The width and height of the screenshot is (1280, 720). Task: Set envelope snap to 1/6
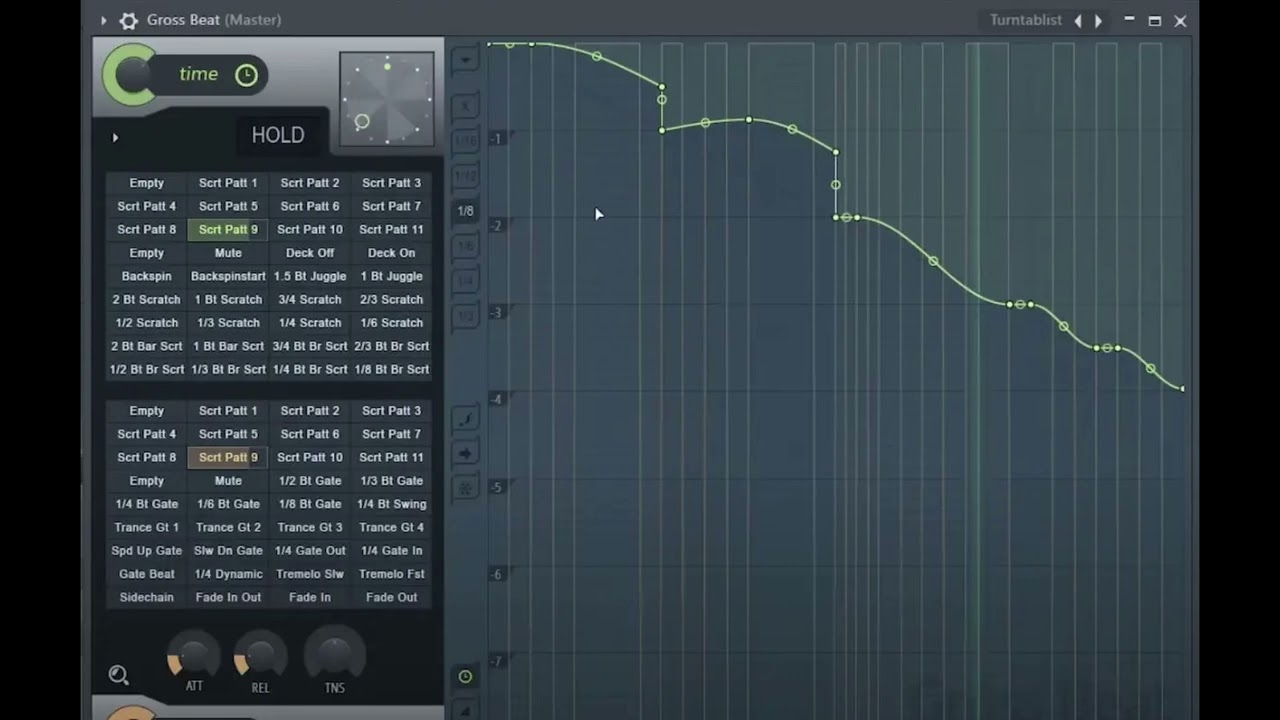[x=465, y=246]
